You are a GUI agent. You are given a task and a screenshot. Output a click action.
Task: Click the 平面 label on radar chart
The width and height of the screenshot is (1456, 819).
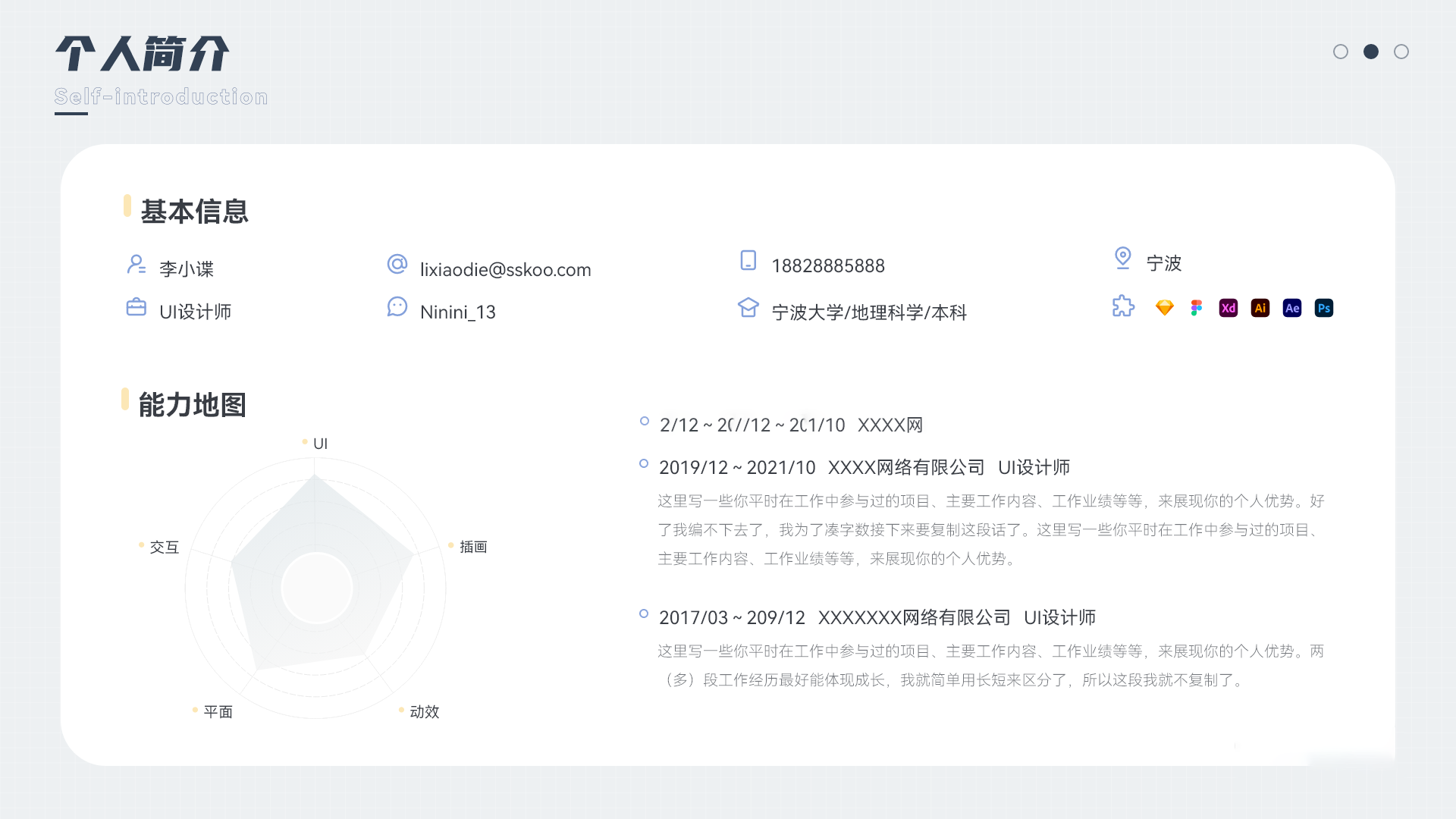[x=218, y=711]
